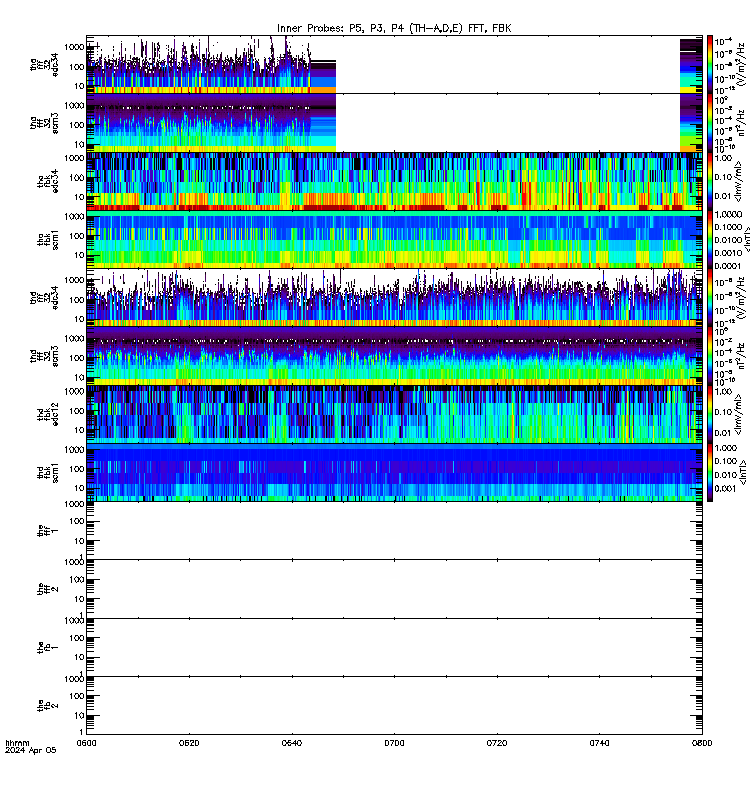Click the 'the fb 2' panel label
This screenshot has height=800, width=750.
(48, 706)
